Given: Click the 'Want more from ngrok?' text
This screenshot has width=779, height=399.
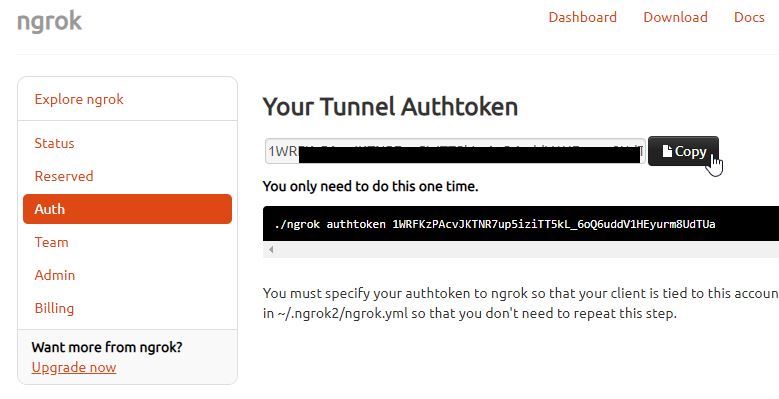Looking at the screenshot, I should [x=107, y=347].
